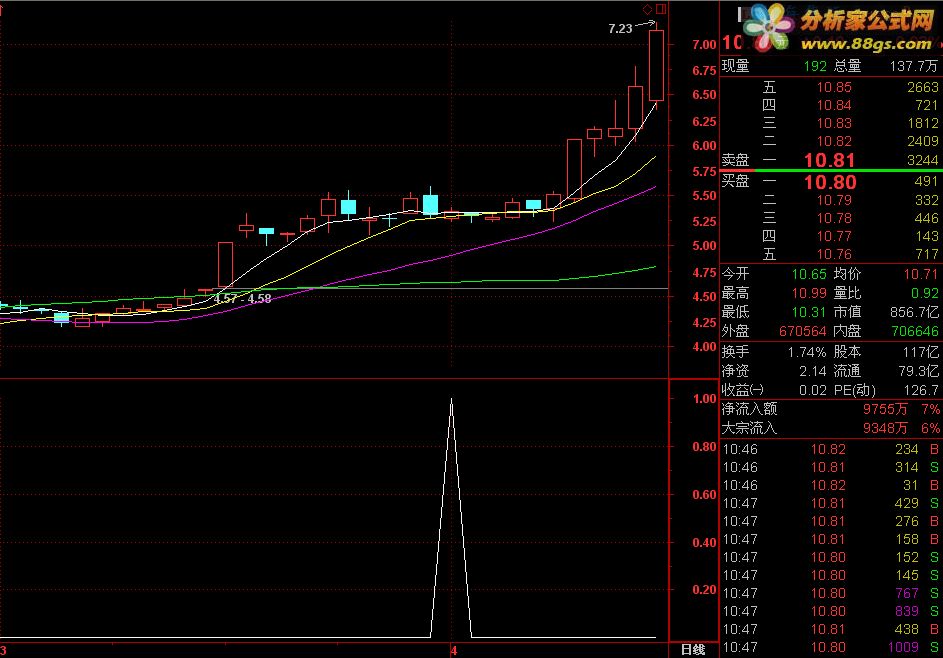This screenshot has height=658, width=943.
Task: Click the 今开 value 10.65
Action: [809, 274]
